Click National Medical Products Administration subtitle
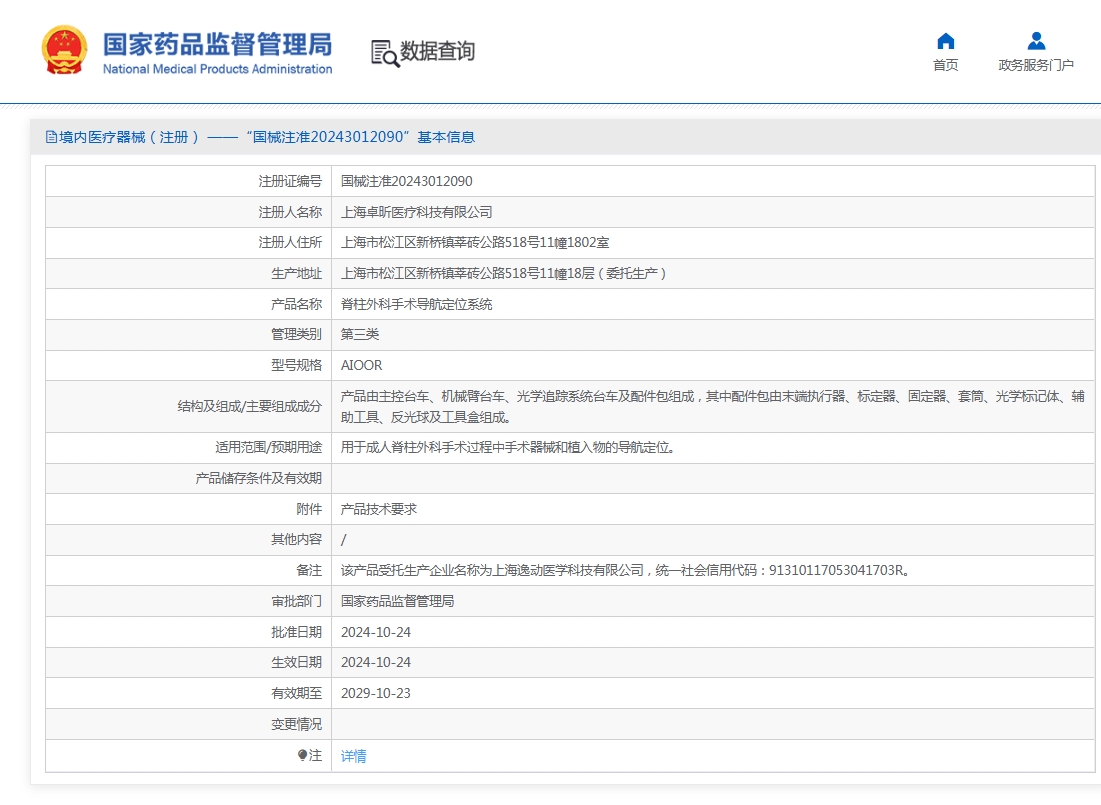 coord(217,69)
